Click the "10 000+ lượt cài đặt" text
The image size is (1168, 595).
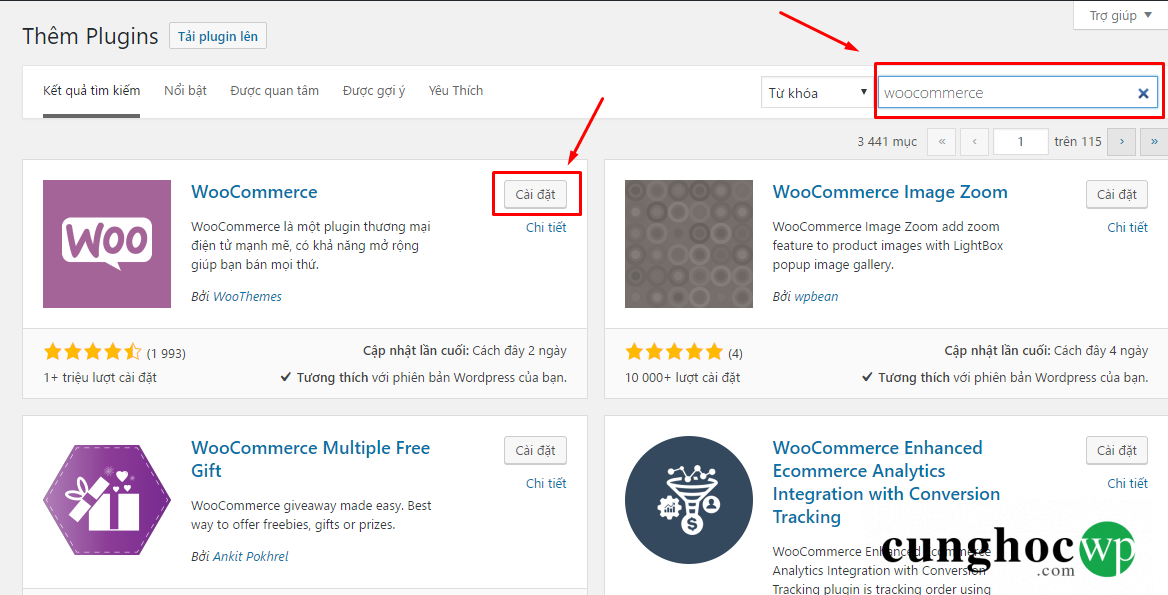pos(682,378)
